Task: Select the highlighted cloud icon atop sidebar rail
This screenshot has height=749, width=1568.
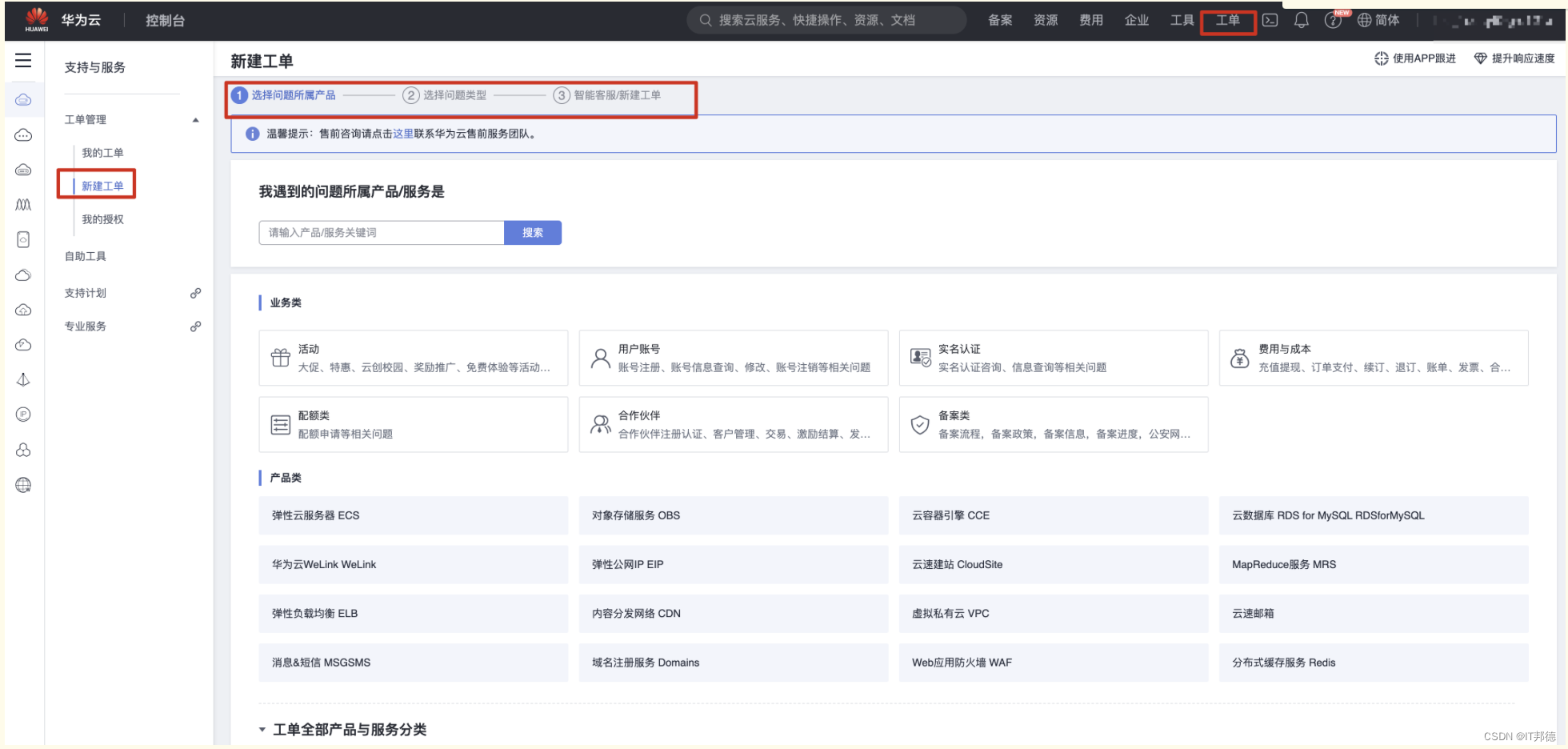Action: coord(23,100)
